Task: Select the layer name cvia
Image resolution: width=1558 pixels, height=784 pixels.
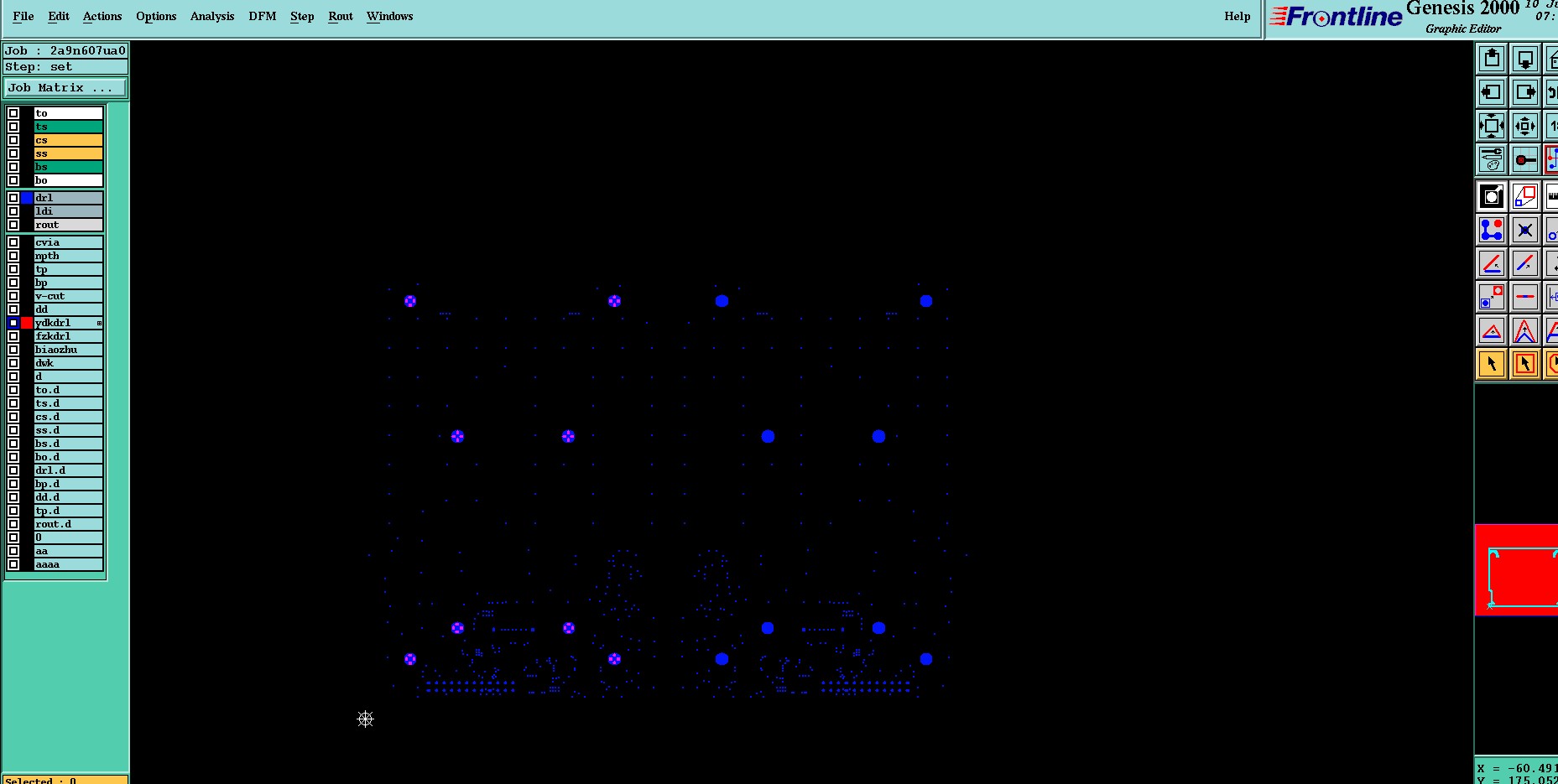Action: click(68, 242)
